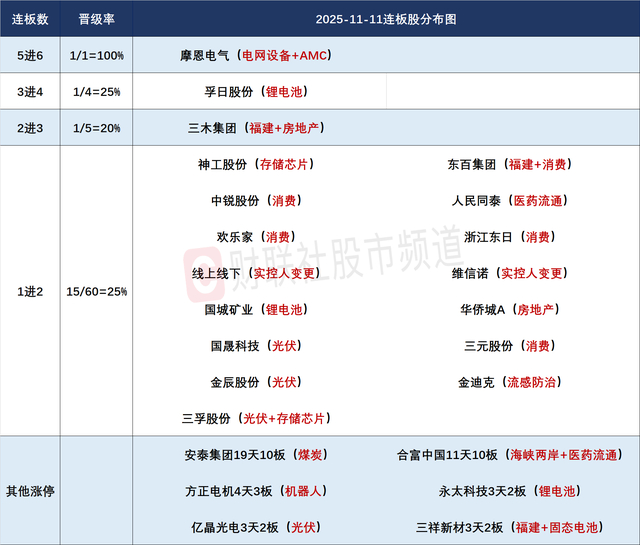640x545 pixels.
Task: Click 方正电机4天3板 entry
Action: click(x=256, y=492)
